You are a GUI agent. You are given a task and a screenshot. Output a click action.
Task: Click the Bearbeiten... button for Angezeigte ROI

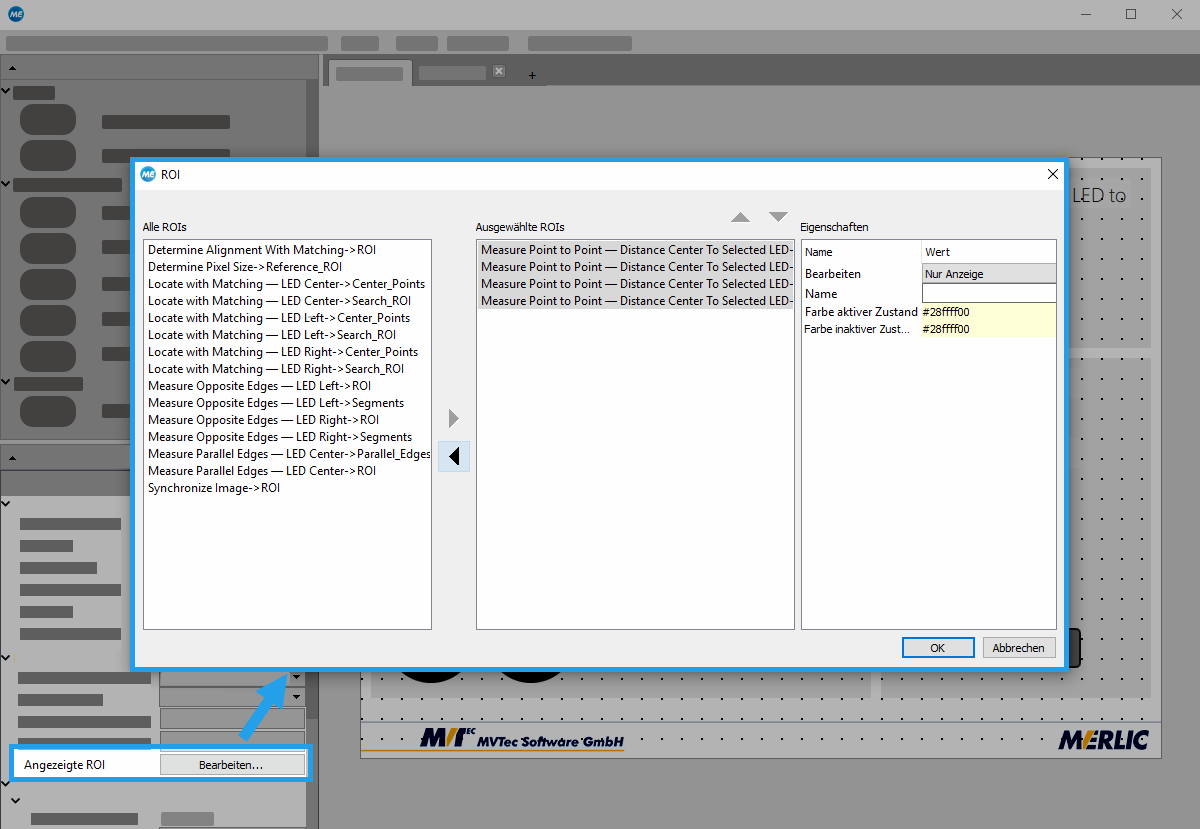point(231,765)
